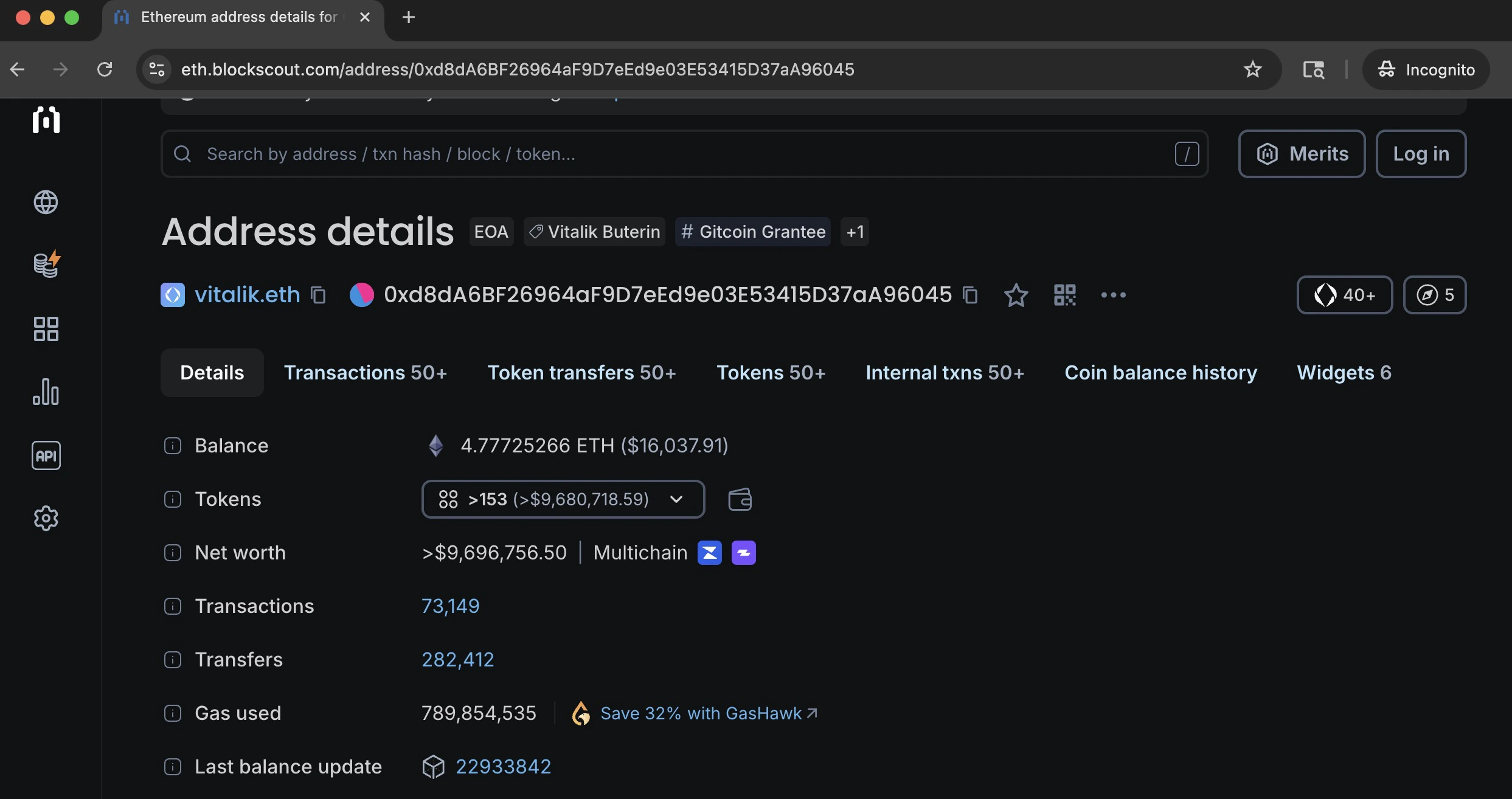Copy the wallet address with copy icon

click(970, 295)
